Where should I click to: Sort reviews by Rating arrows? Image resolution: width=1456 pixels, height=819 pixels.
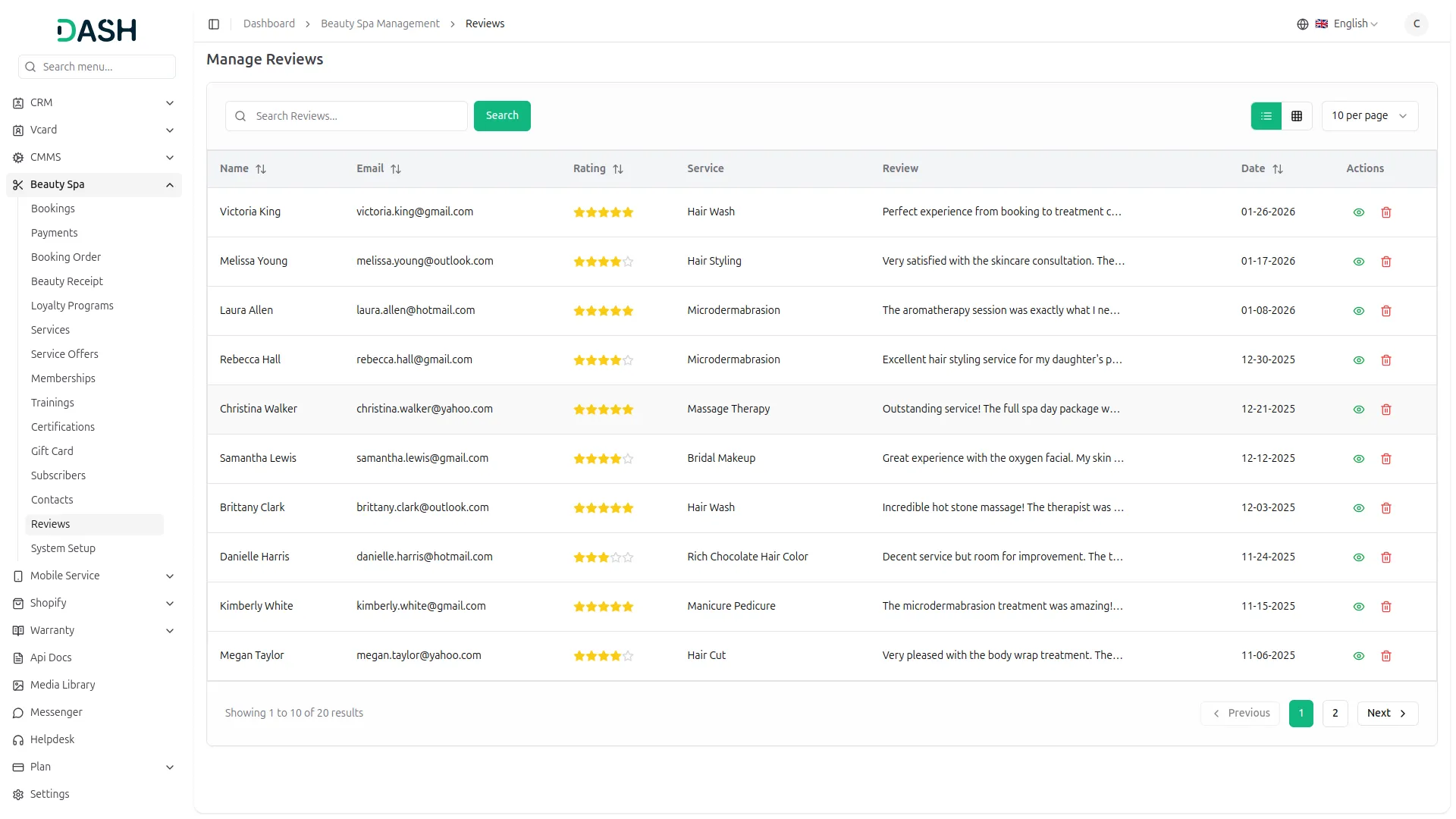tap(617, 169)
